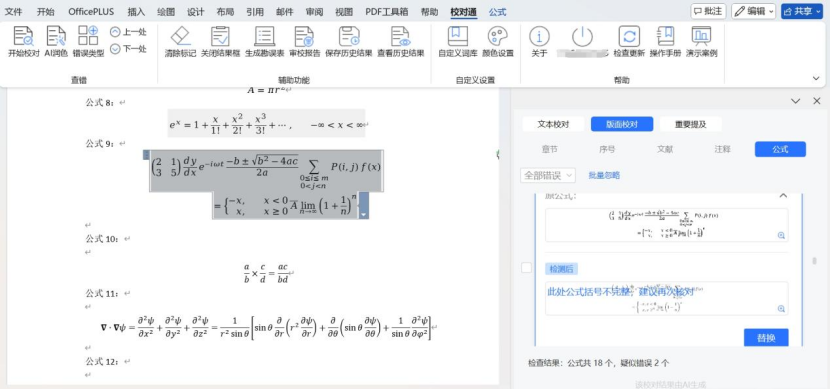Click the 替换 replace button

tap(766, 337)
